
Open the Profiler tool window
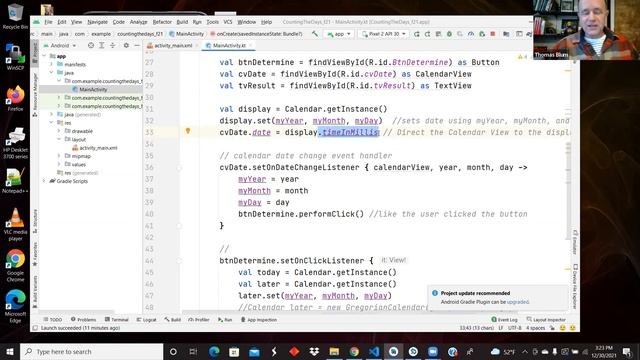[199, 320]
